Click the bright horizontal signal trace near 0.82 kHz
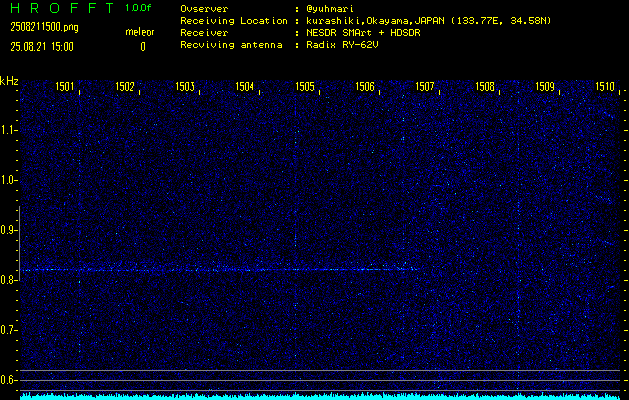Image resolution: width=629 pixels, height=400 pixels. [221, 270]
